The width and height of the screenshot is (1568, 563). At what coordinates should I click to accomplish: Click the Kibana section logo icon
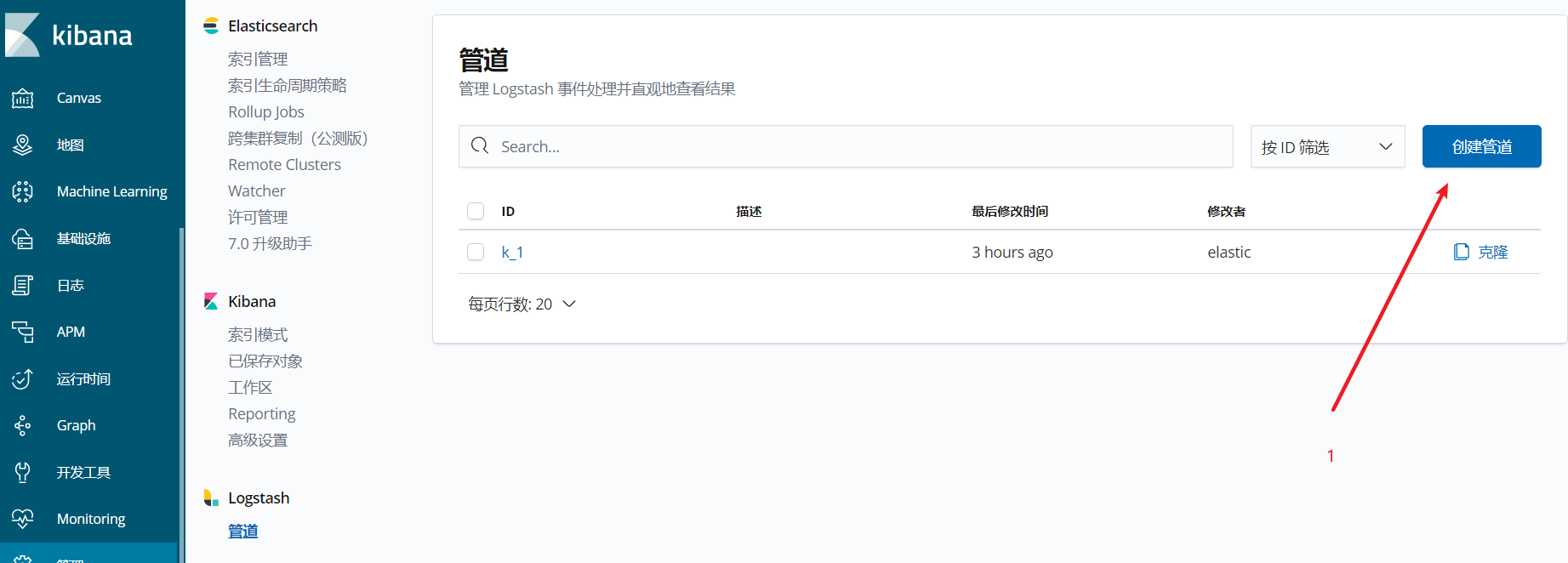[x=211, y=302]
